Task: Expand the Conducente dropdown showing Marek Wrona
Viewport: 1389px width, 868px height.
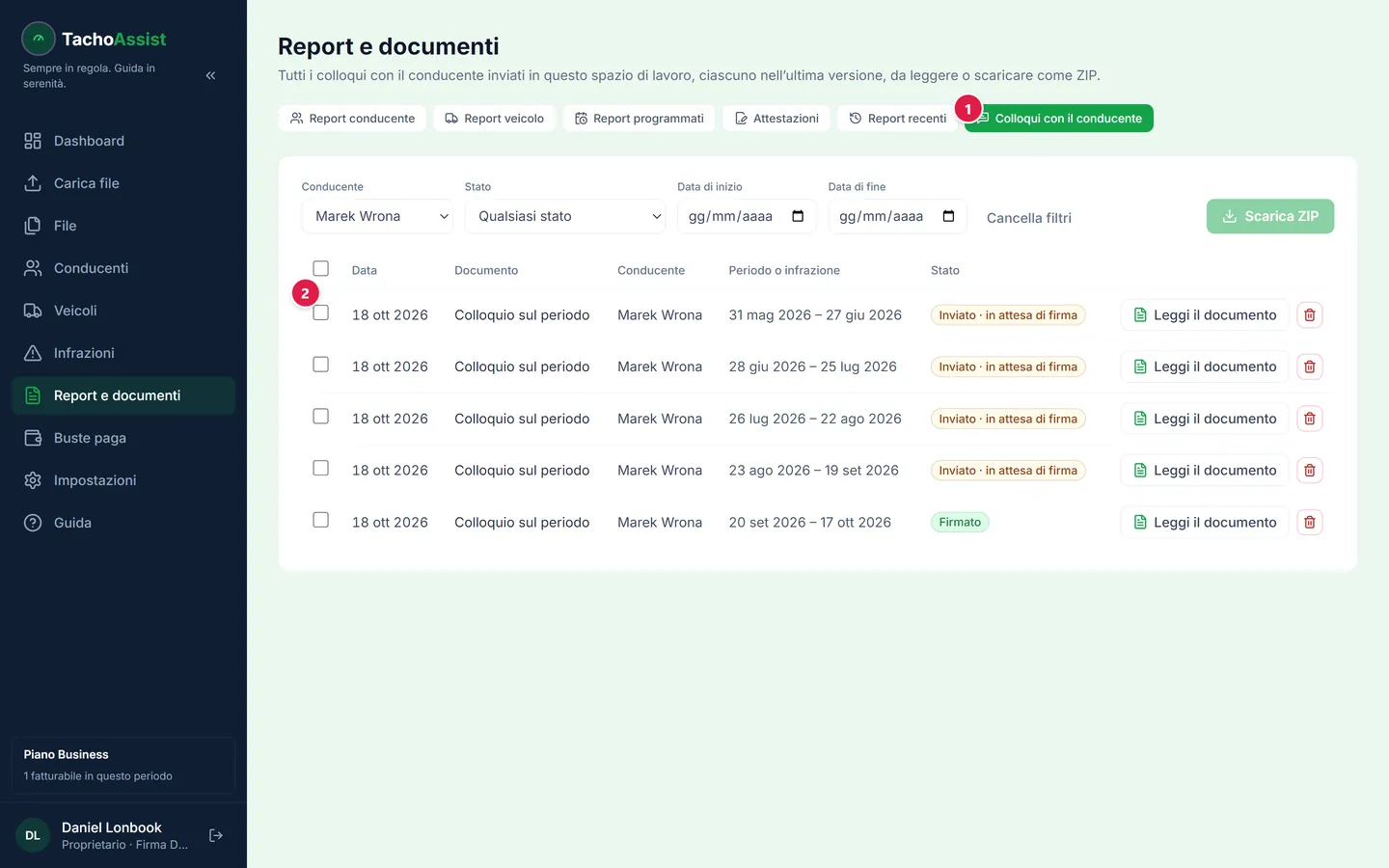Action: pos(377,216)
